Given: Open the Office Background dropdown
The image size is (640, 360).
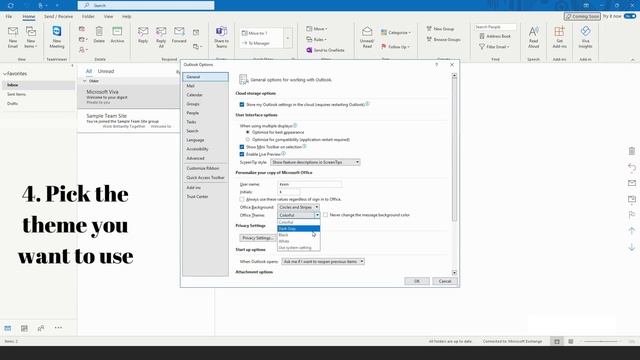Looking at the screenshot, I should [x=298, y=207].
